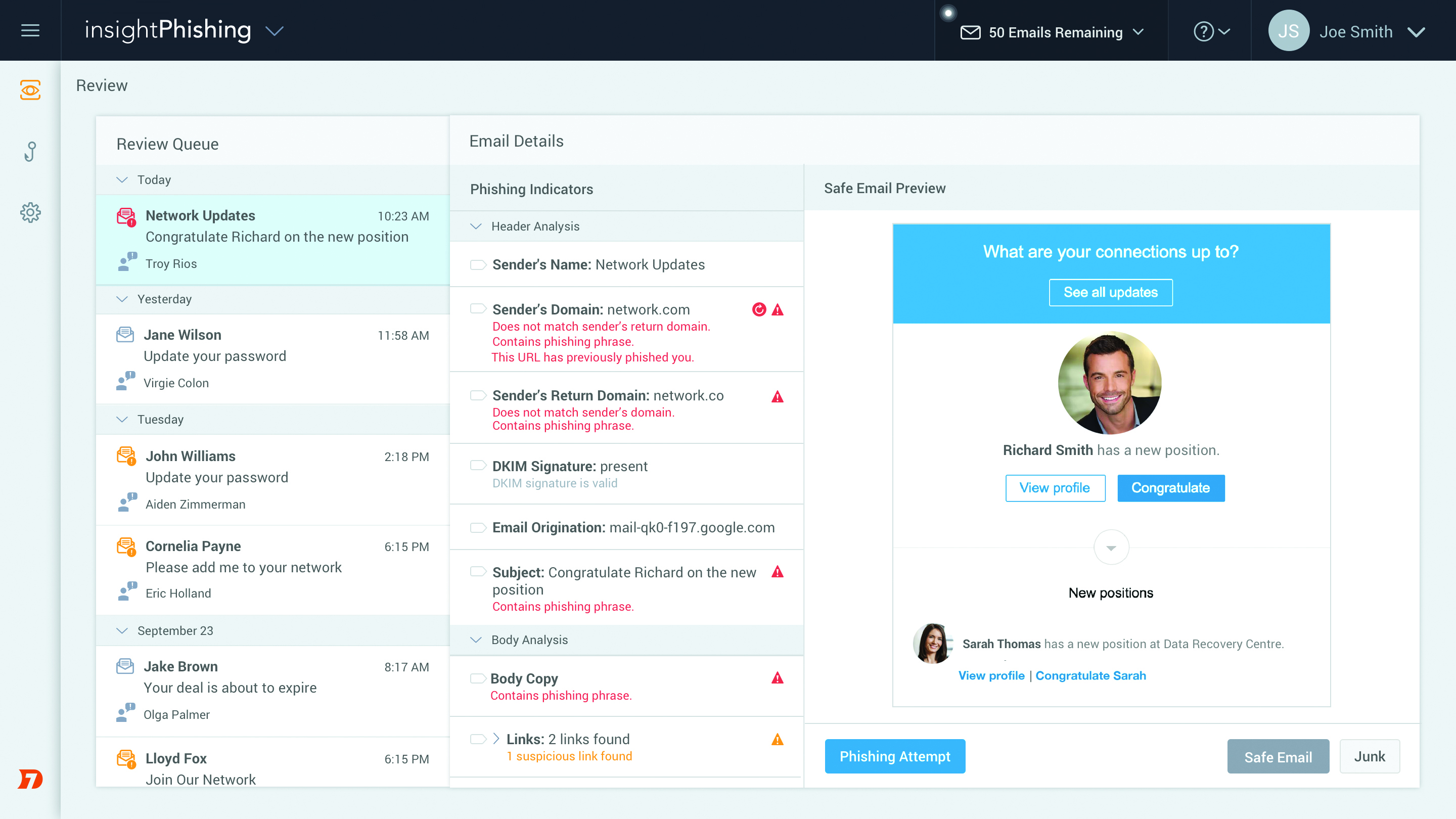Click the Rapid7 logo at bottom left
Viewport: 1456px width, 819px height.
[30, 779]
